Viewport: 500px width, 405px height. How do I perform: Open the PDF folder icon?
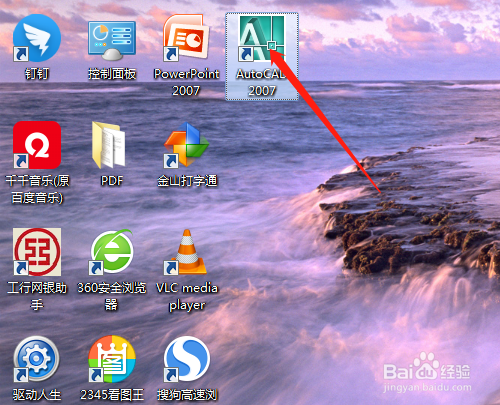(109, 145)
